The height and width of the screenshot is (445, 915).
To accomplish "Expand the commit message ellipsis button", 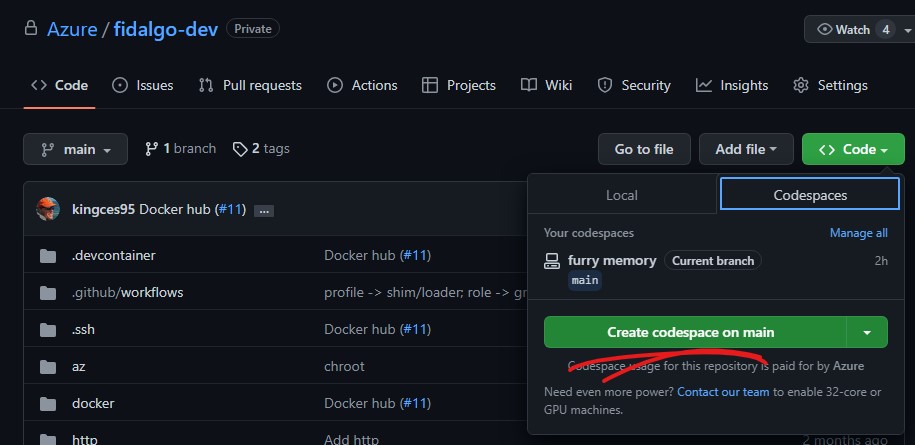I will point(264,211).
